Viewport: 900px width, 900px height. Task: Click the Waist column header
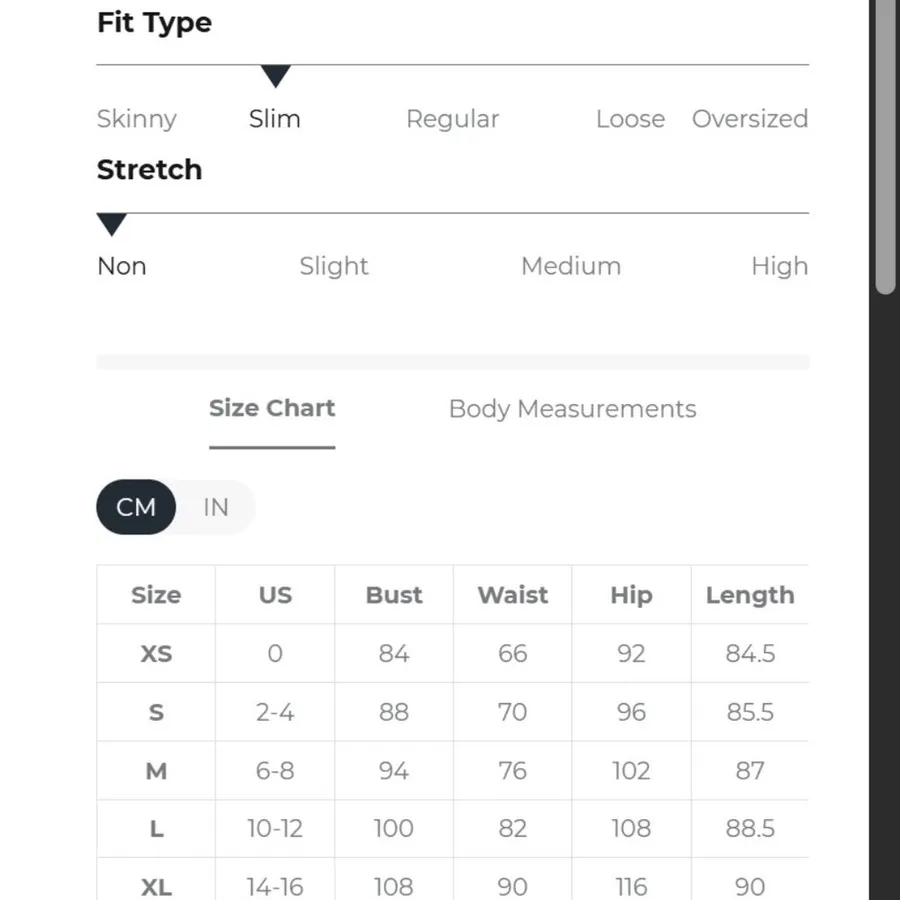(513, 595)
